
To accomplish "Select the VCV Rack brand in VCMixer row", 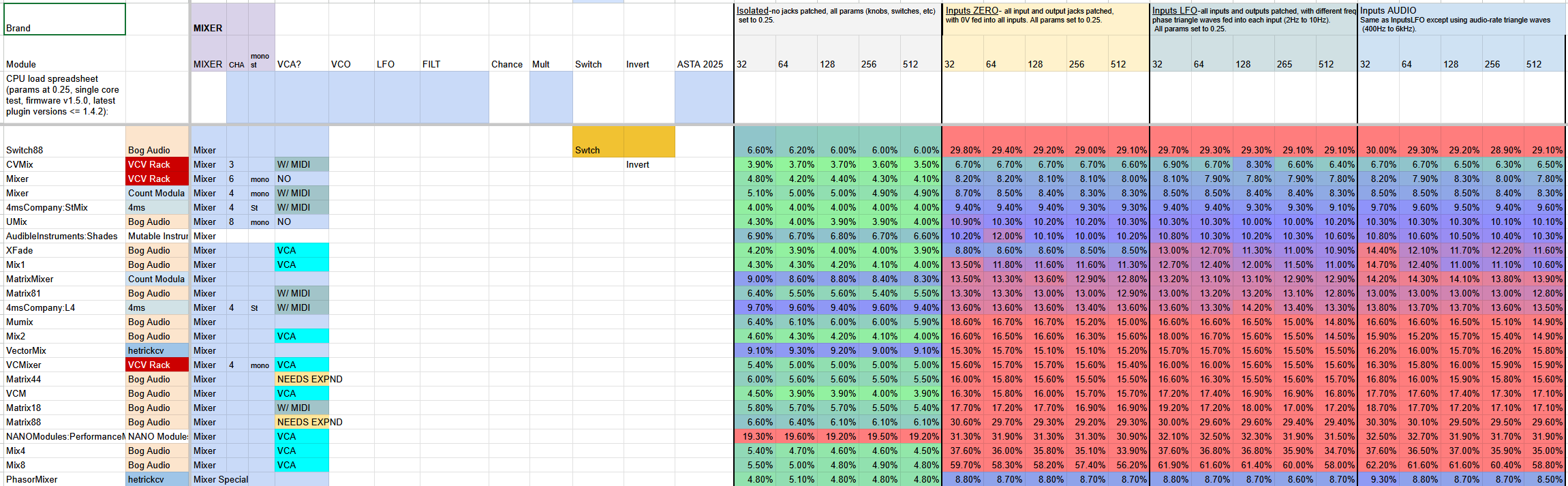I will [x=157, y=365].
